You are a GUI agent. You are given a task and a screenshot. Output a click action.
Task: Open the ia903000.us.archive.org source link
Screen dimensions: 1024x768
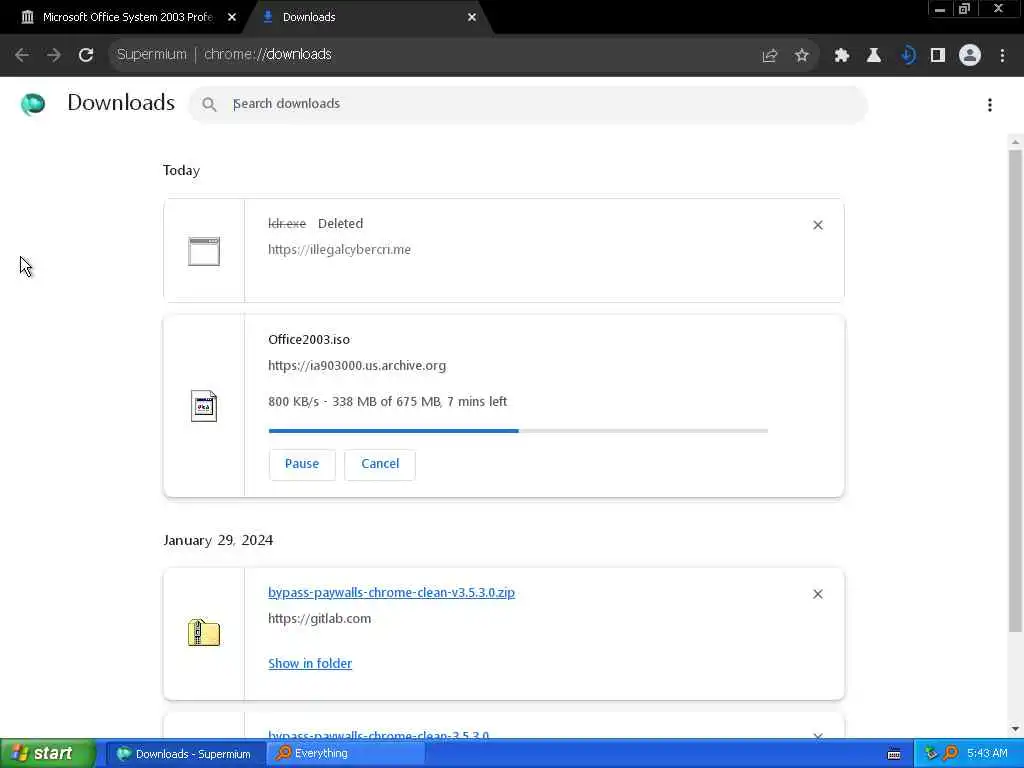pyautogui.click(x=357, y=366)
